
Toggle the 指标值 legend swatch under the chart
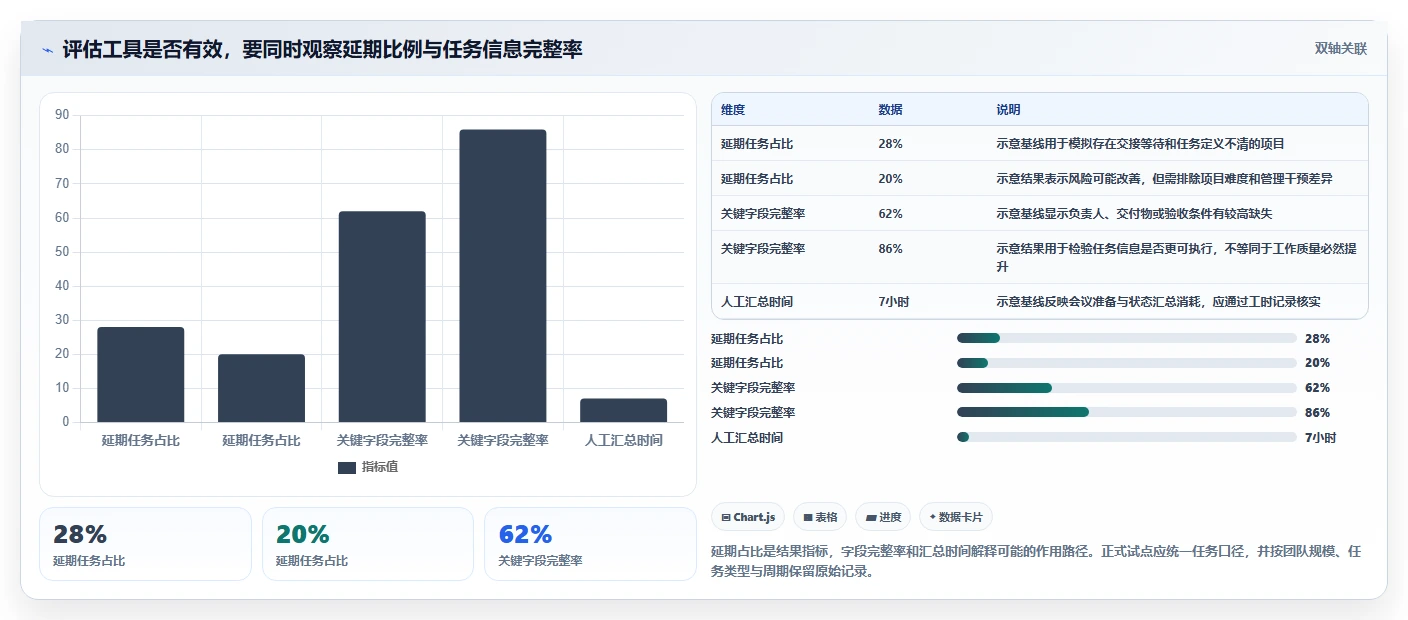tap(347, 467)
